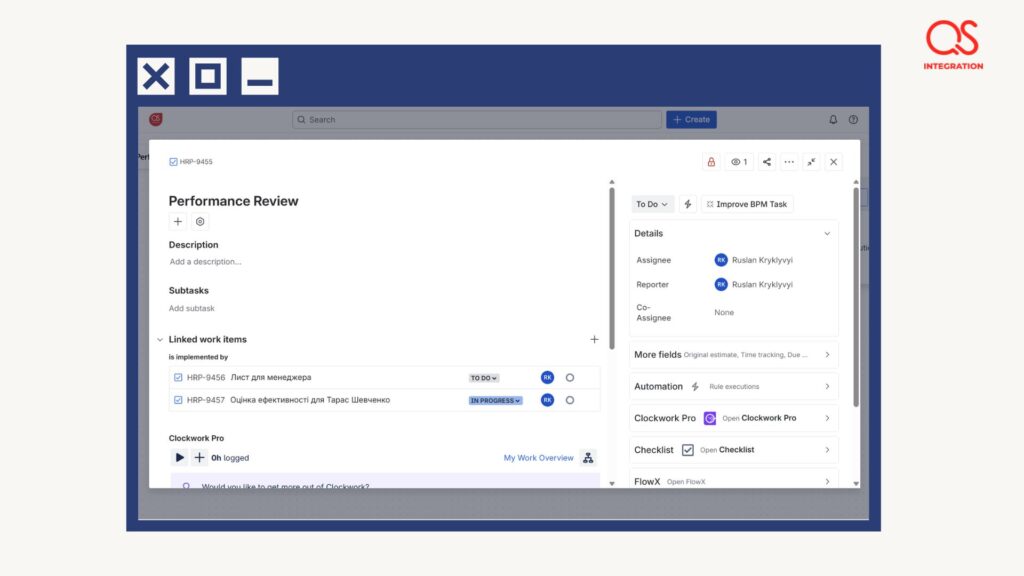
Task: Toggle circle checkbox on HRP-9457 row
Action: point(570,400)
